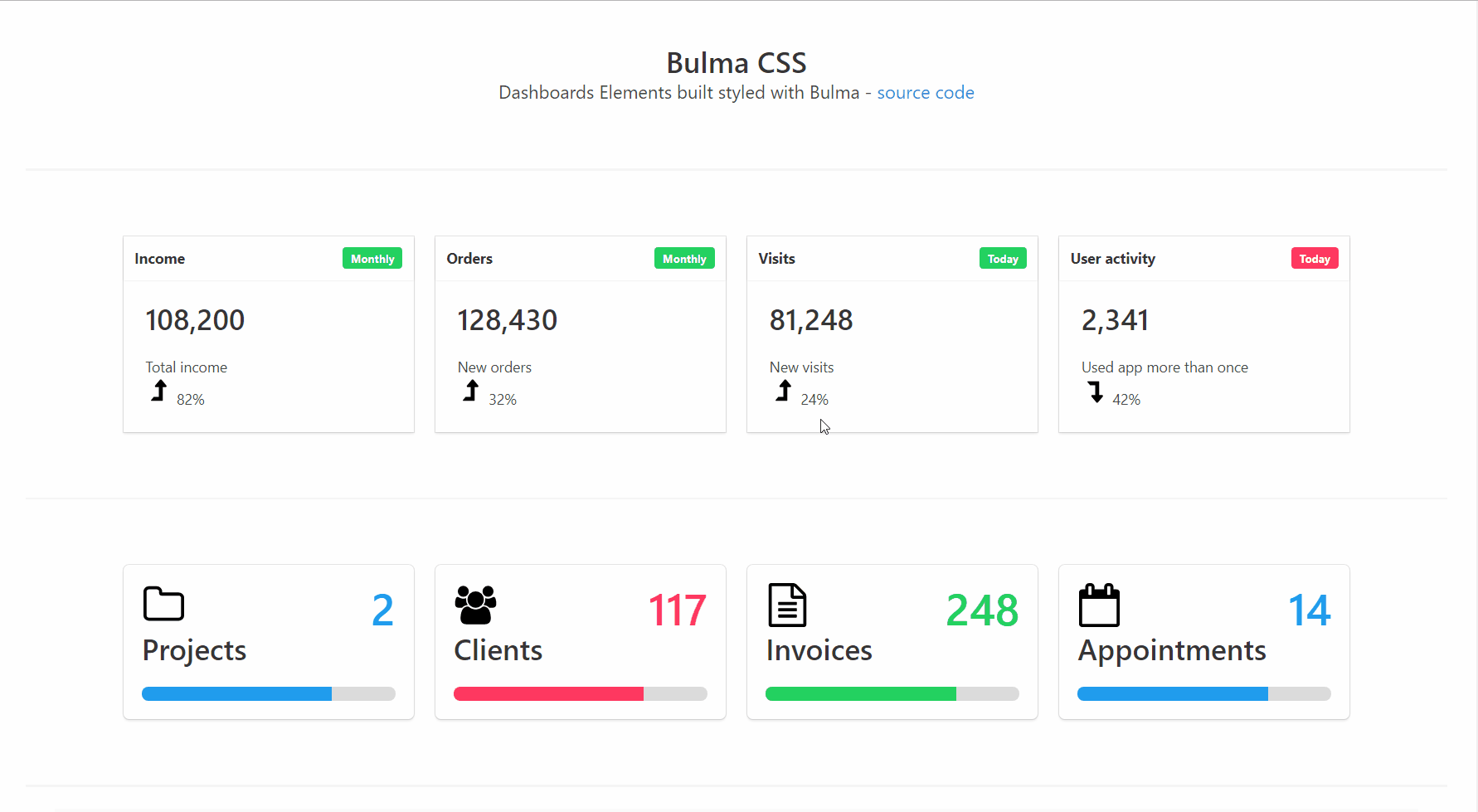The height and width of the screenshot is (812, 1478).
Task: Switch the User activity period to Today
Action: (1315, 258)
